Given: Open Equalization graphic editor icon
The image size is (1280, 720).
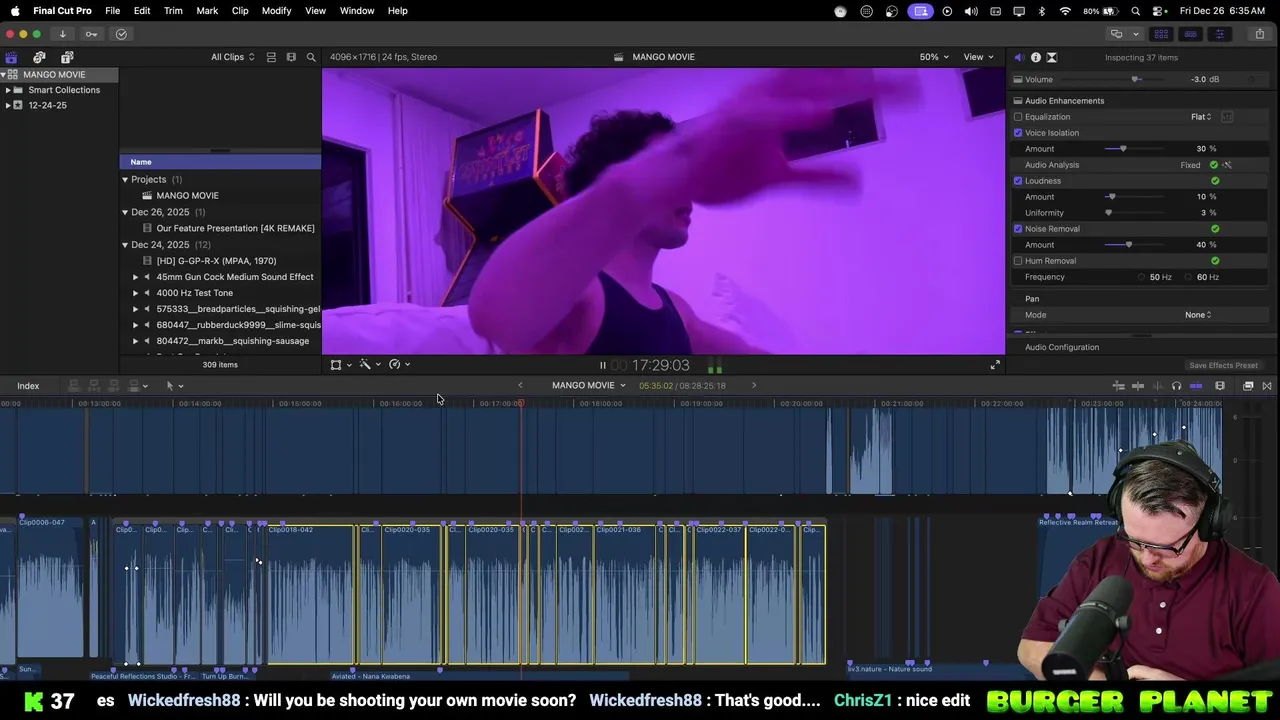Looking at the screenshot, I should (1227, 117).
